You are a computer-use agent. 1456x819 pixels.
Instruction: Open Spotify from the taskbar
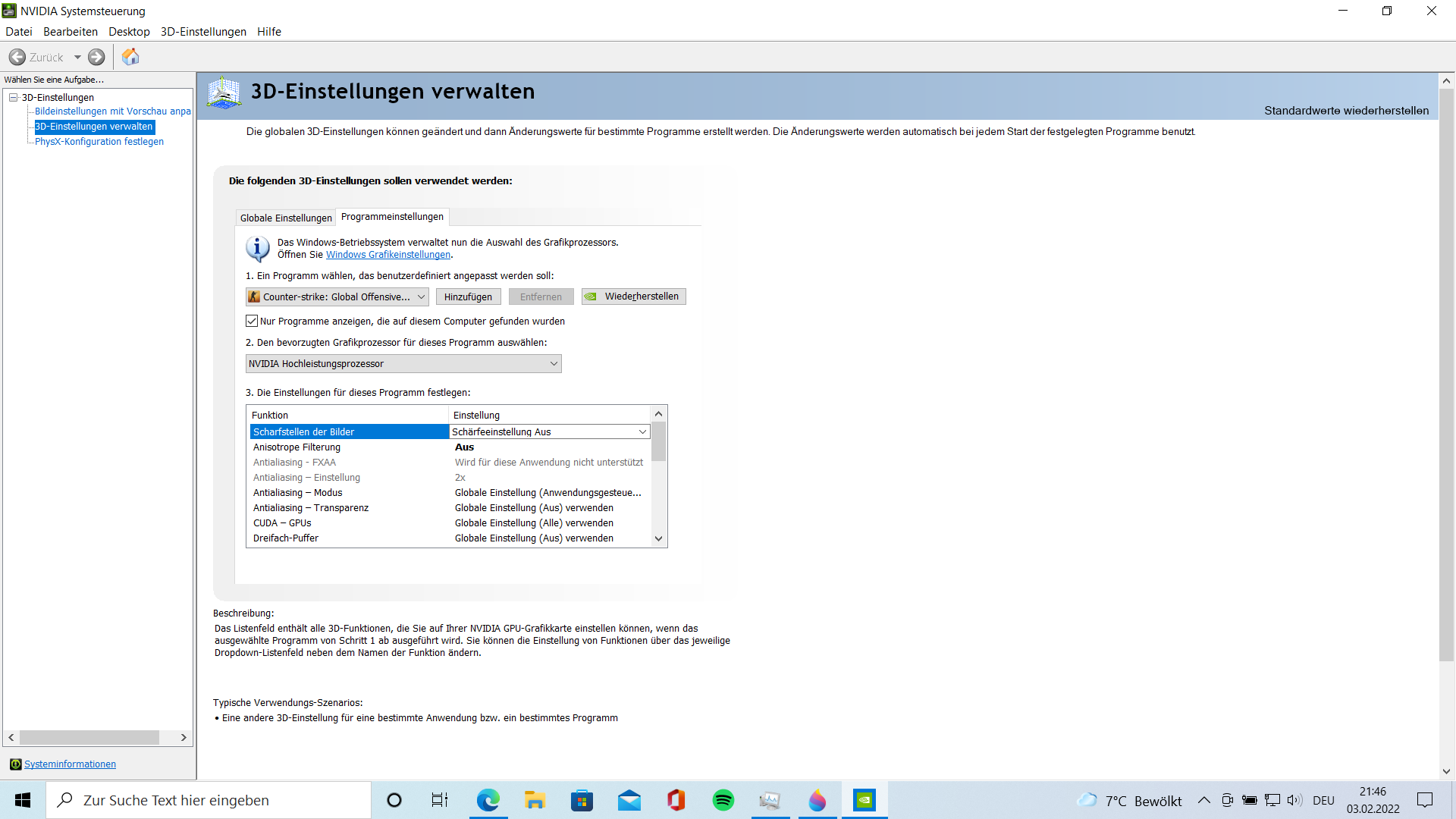tap(723, 800)
